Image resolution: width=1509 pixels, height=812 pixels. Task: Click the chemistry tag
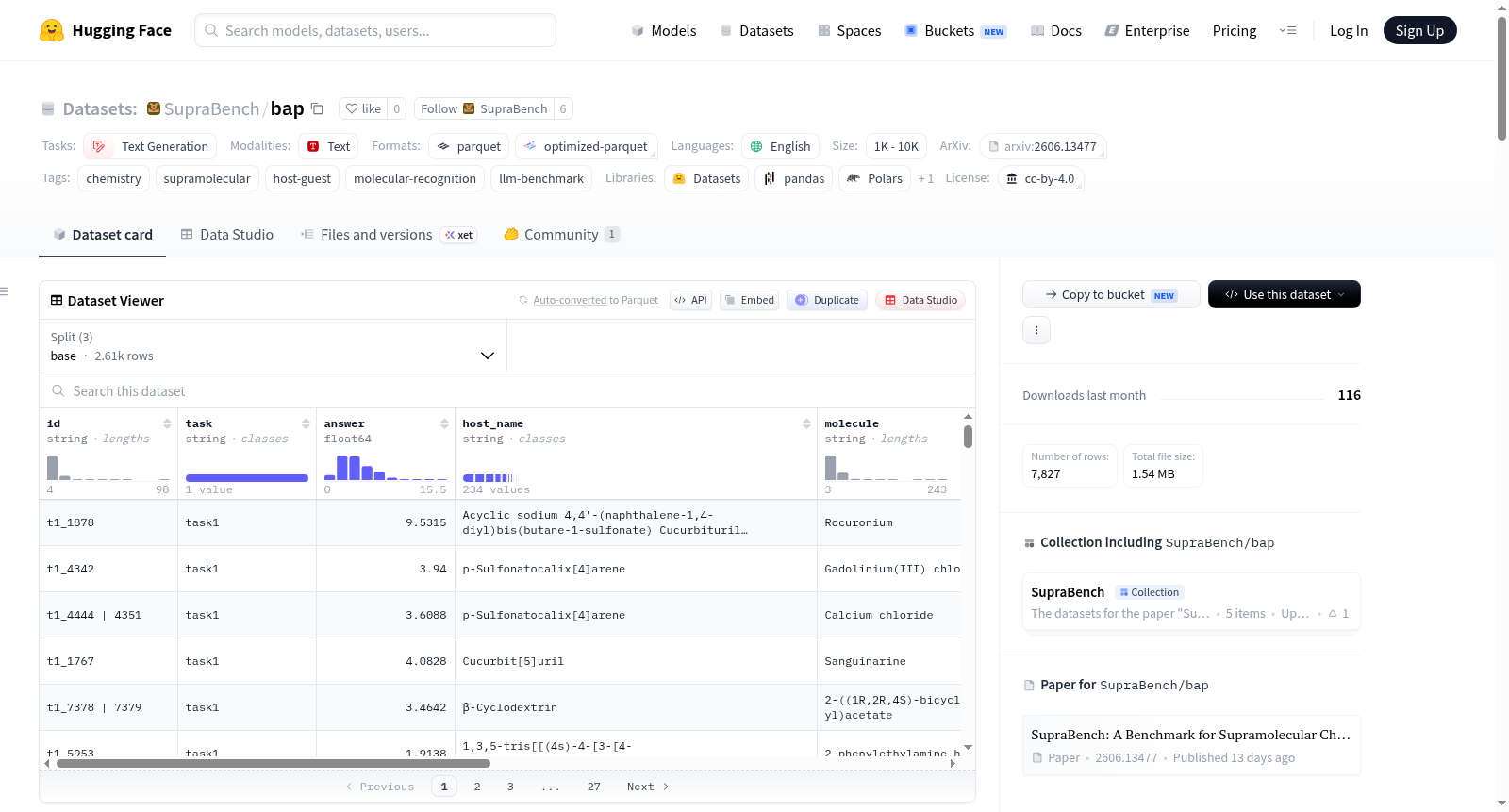click(113, 178)
